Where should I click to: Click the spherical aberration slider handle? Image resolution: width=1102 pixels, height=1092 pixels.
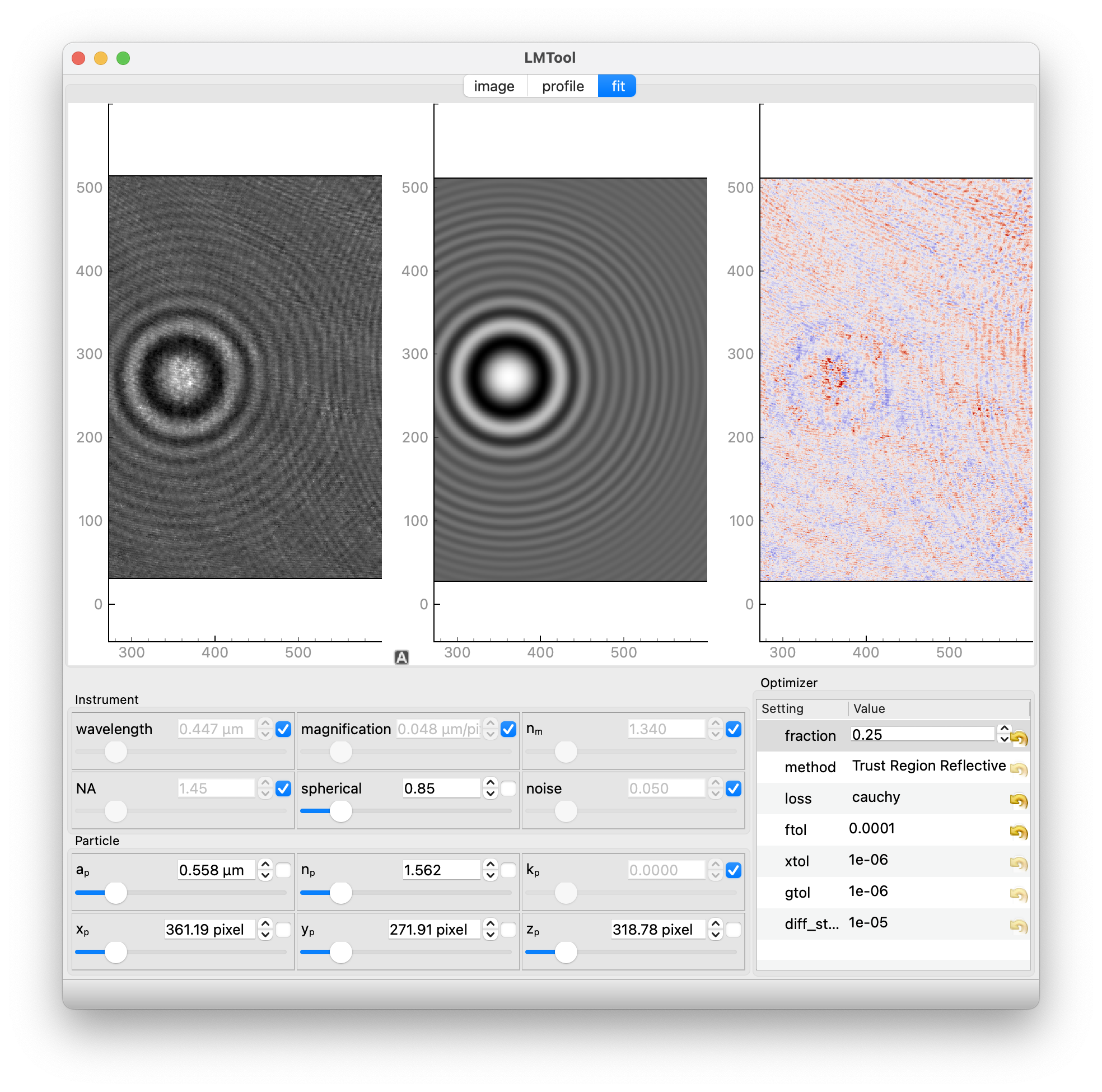[341, 811]
